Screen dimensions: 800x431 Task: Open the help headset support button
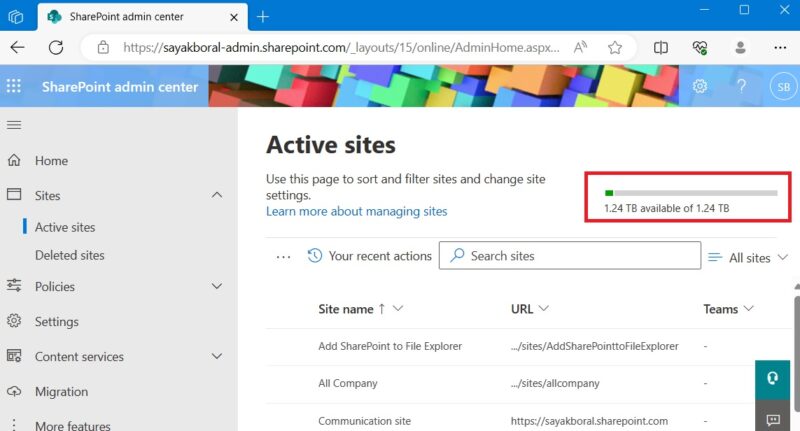(x=772, y=378)
